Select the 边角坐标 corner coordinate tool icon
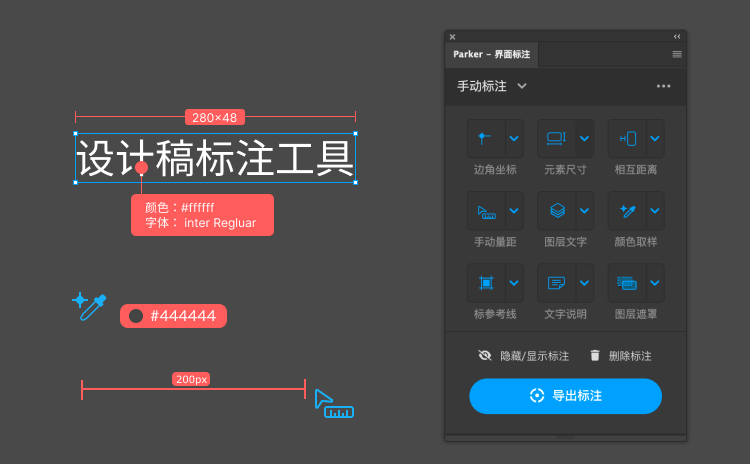The height and width of the screenshot is (464, 750). [x=485, y=139]
